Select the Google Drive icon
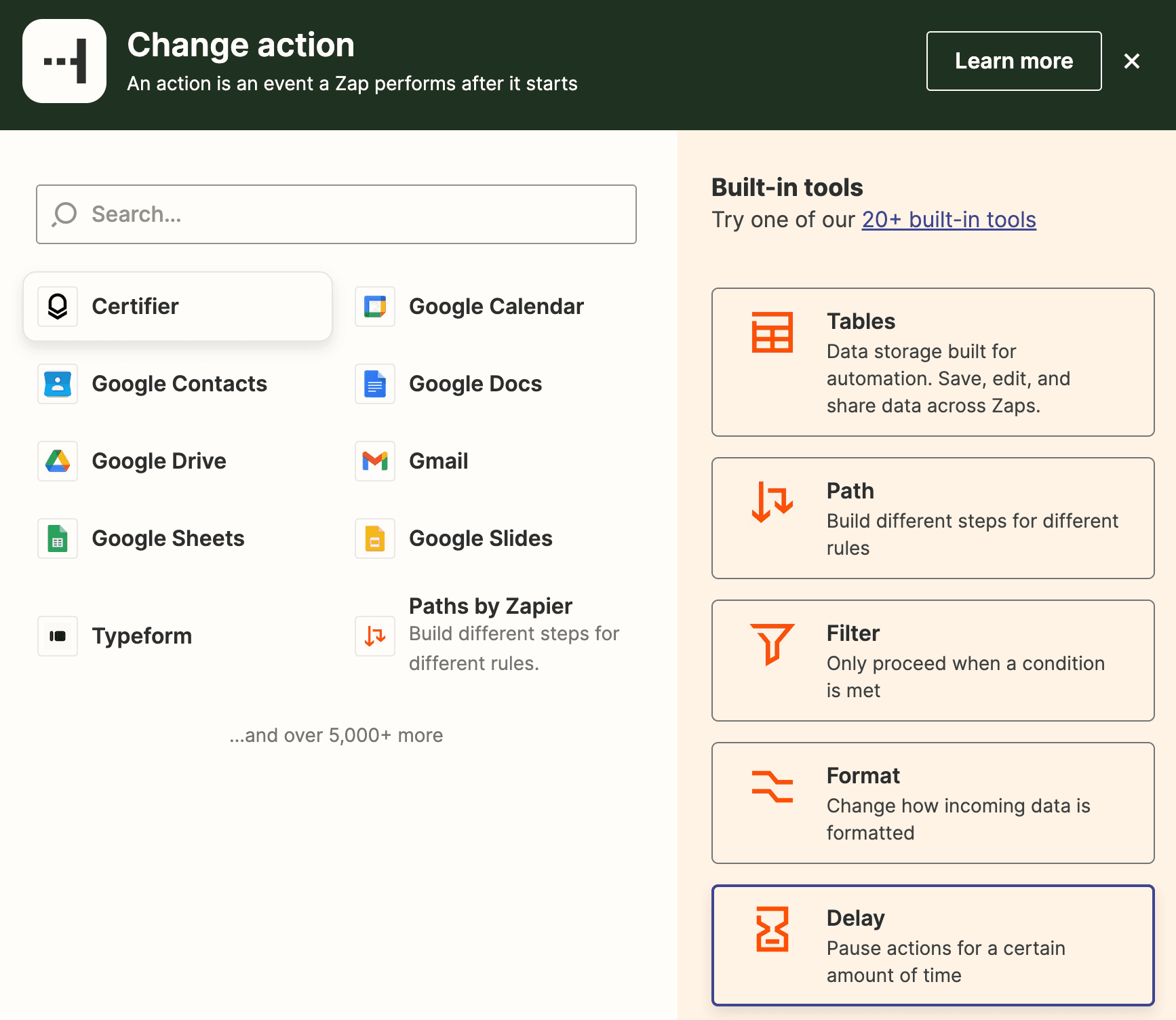 (x=58, y=461)
